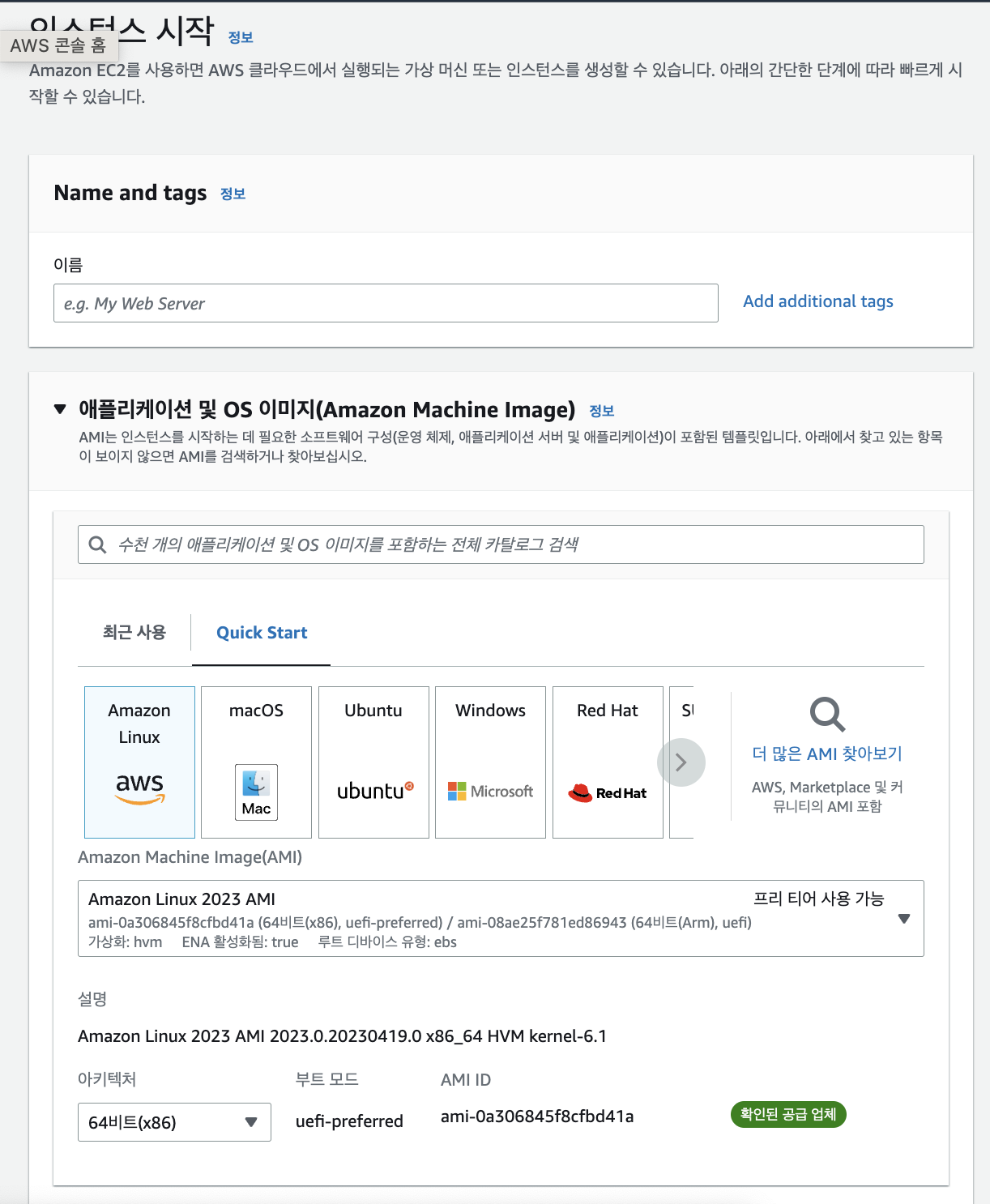Viewport: 990px width, 1204px height.
Task: Open 정보 link next to 인스턴스 시작
Action: point(241,37)
